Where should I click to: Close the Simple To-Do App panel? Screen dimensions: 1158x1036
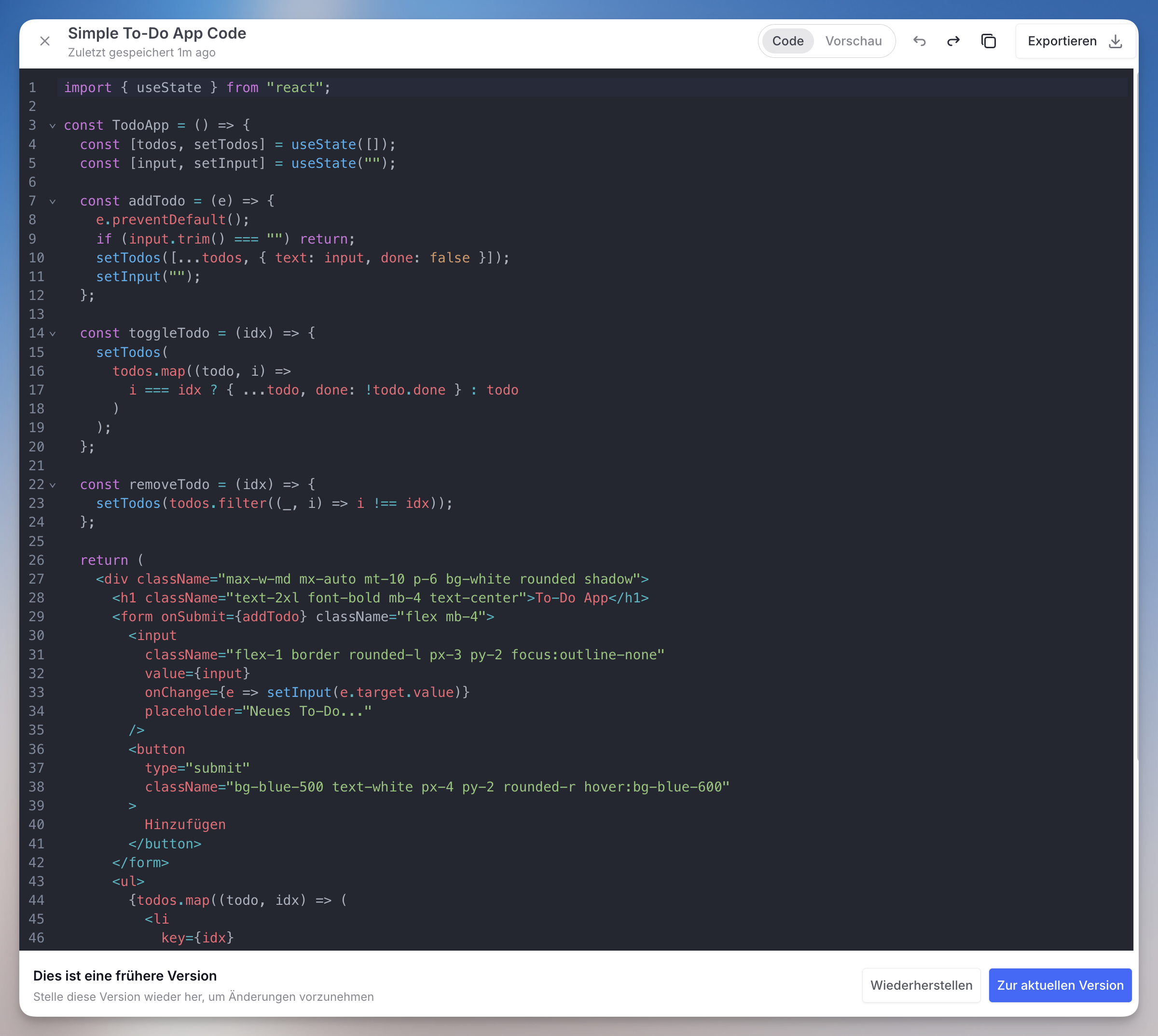45,41
